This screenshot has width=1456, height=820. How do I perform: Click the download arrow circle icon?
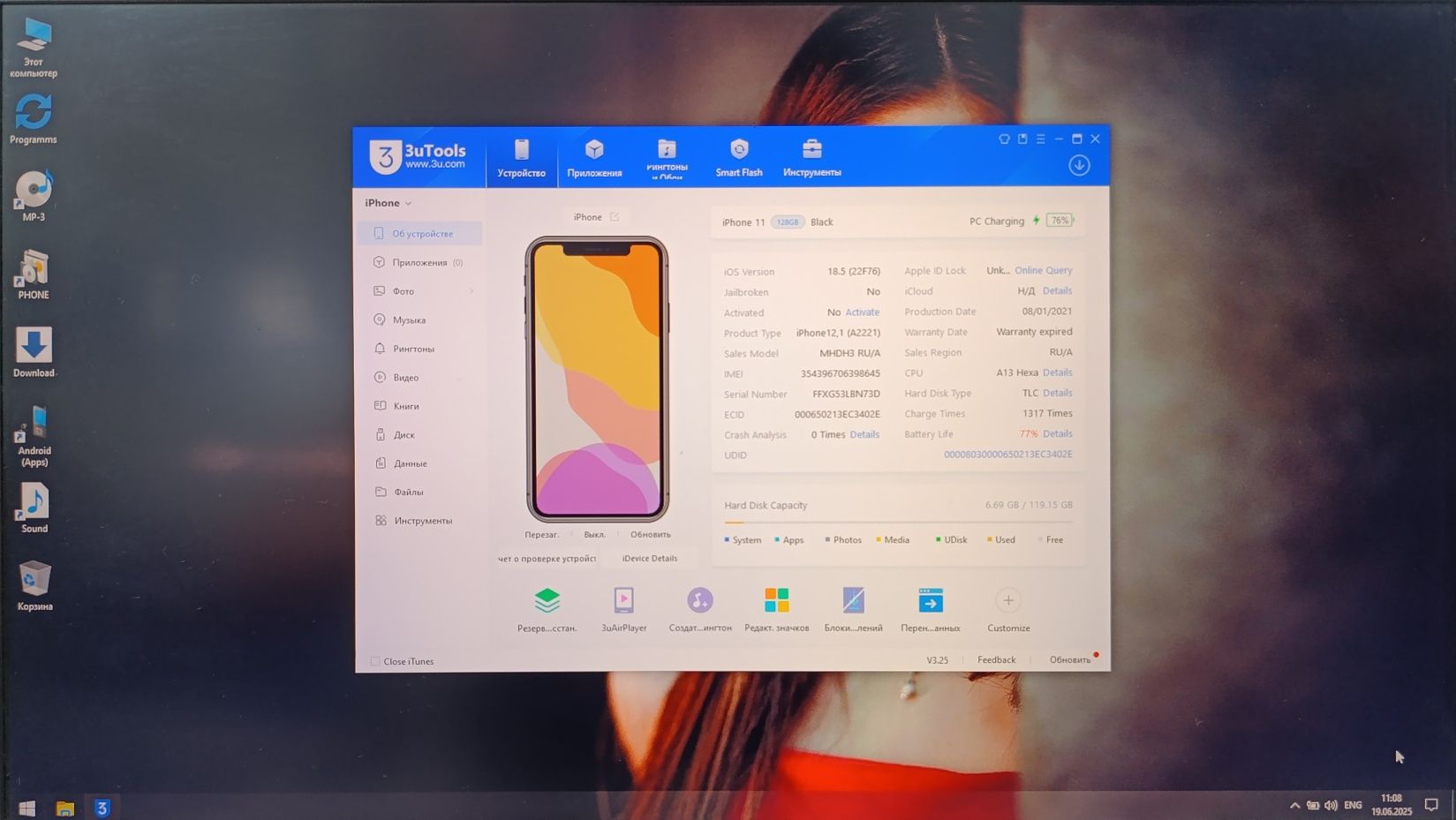click(x=1079, y=165)
